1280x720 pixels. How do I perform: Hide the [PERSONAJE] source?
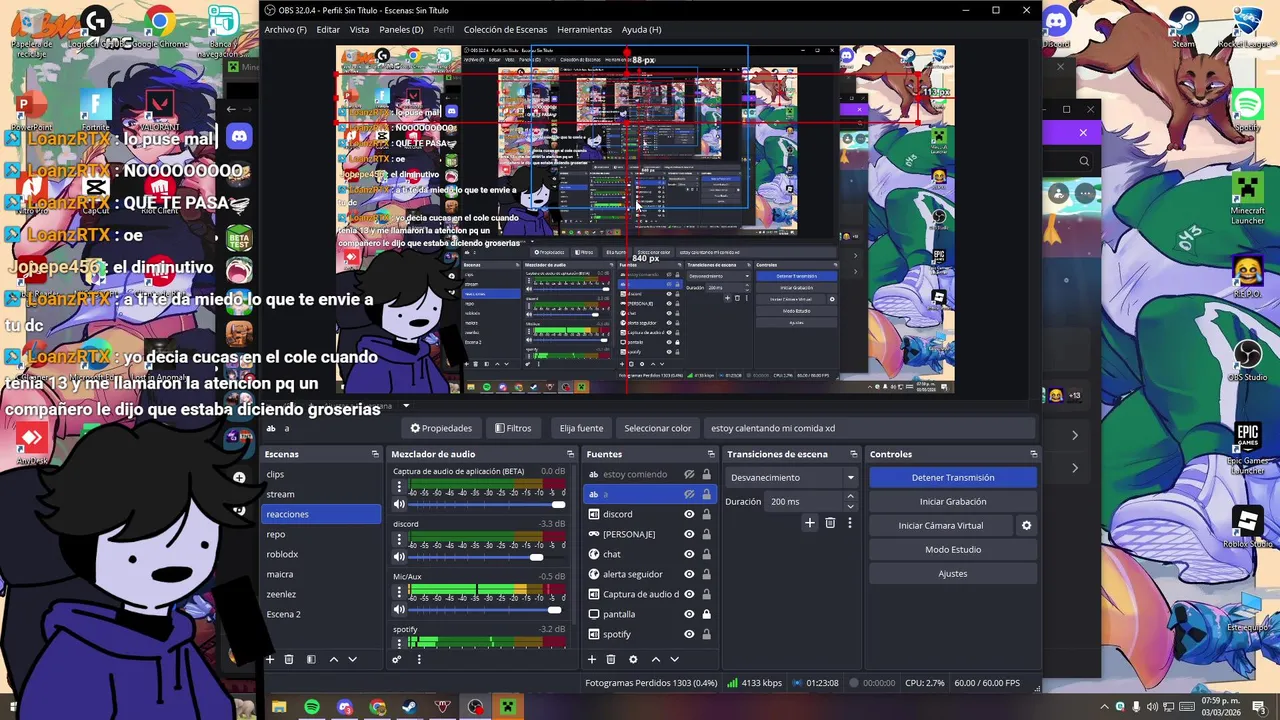[689, 534]
